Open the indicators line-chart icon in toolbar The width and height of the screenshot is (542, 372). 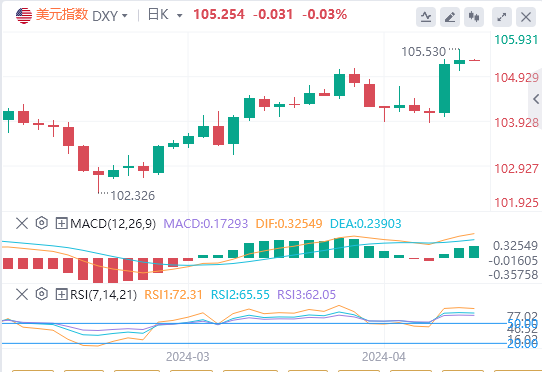426,17
